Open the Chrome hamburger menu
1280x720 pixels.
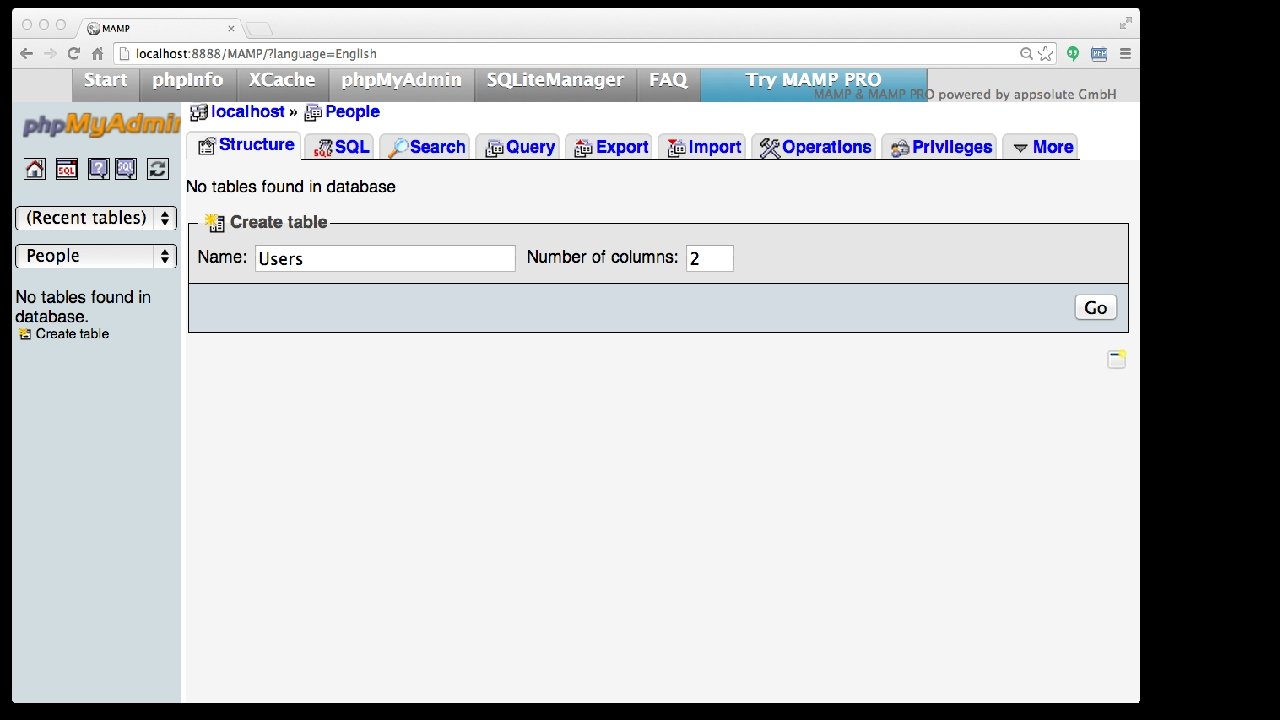[1125, 53]
